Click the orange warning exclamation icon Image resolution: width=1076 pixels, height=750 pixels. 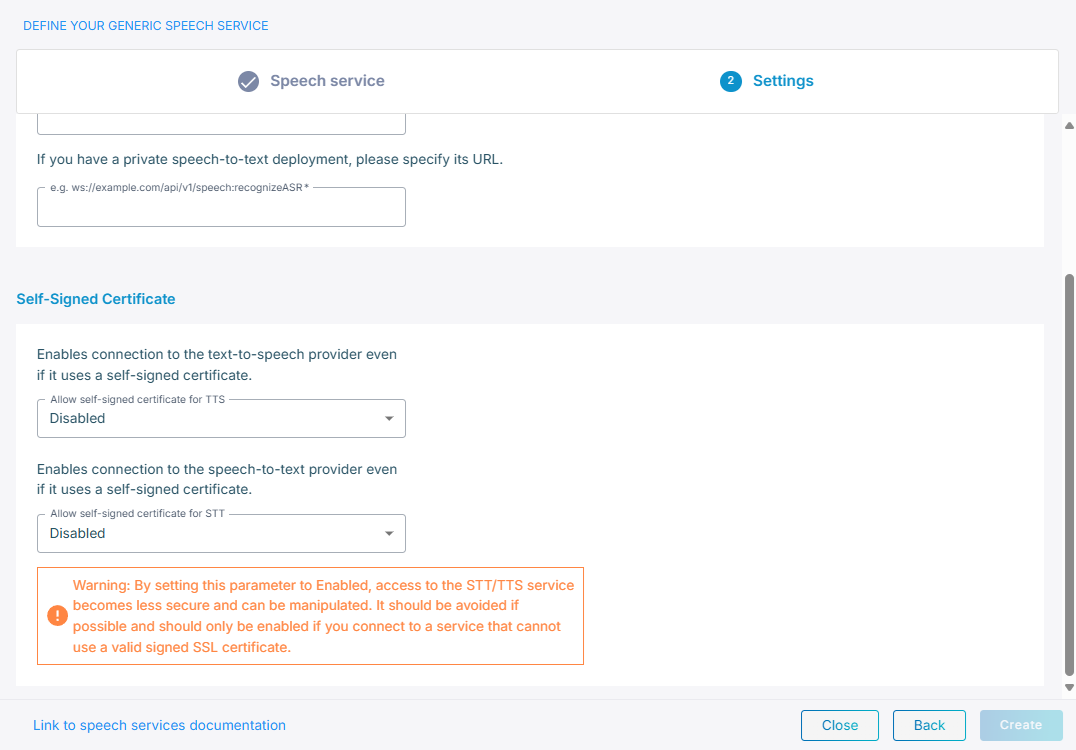click(57, 616)
